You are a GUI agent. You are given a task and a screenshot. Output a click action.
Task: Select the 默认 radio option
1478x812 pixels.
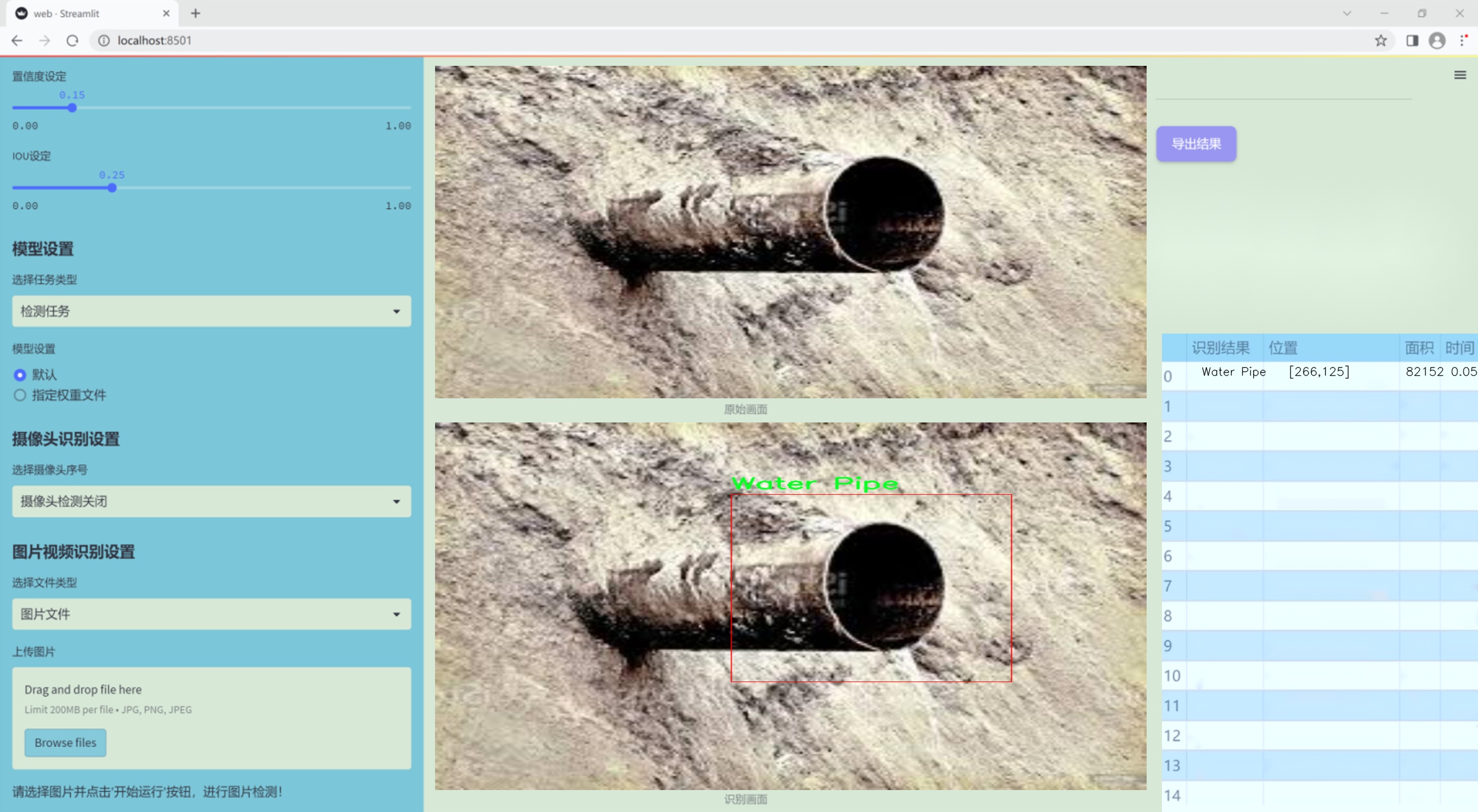point(20,375)
